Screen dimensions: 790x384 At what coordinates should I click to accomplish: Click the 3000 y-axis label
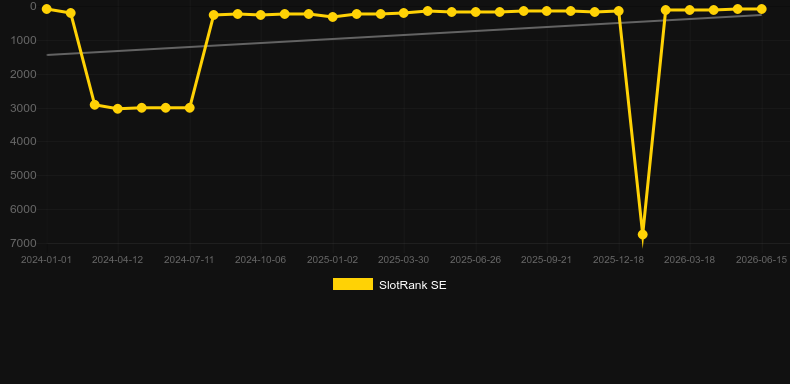[x=23, y=108]
